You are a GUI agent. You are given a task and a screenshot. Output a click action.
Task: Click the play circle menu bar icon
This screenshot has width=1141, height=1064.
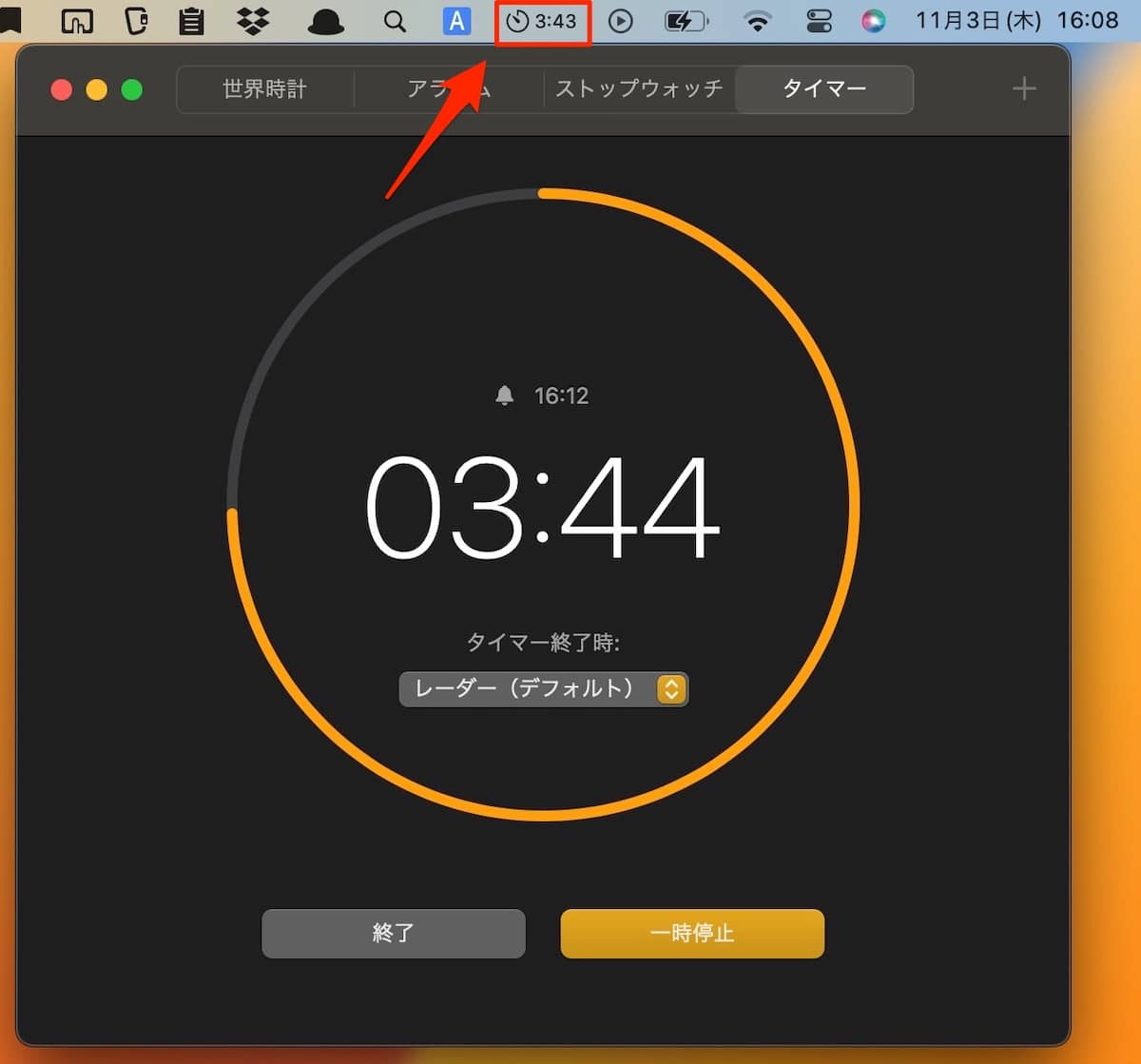click(621, 21)
